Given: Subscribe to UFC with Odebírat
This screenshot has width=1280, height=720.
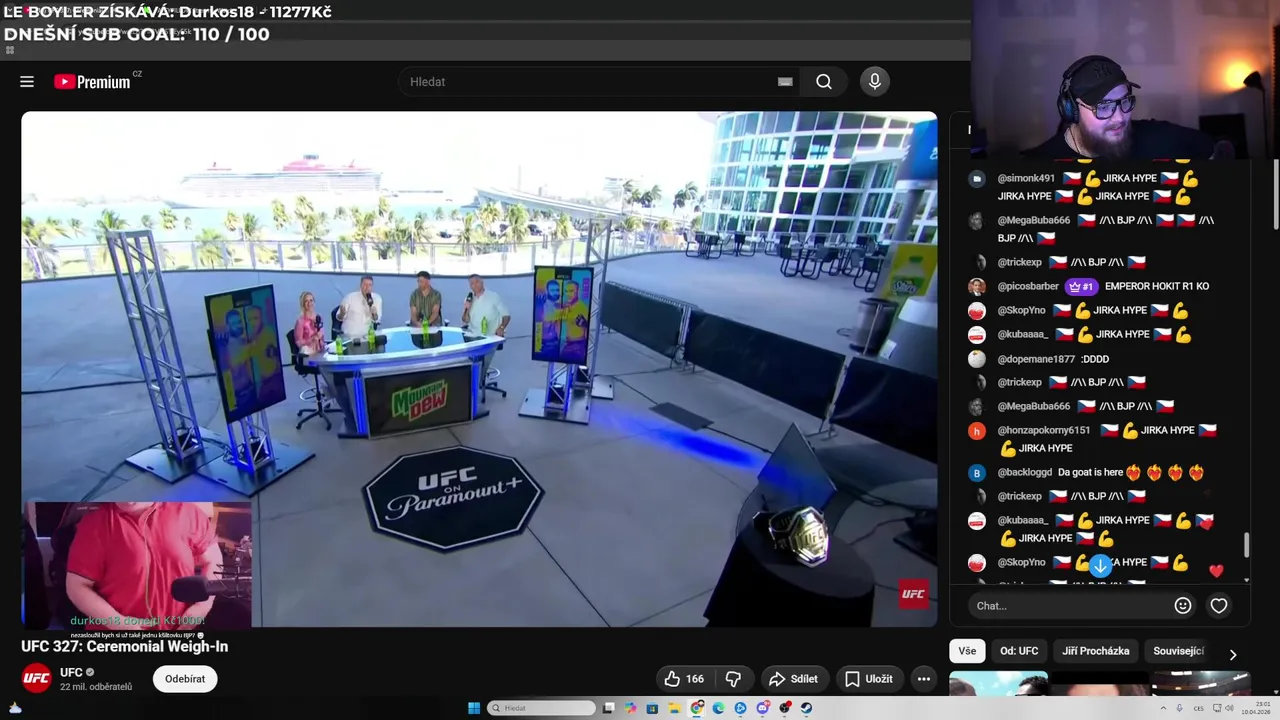Looking at the screenshot, I should [185, 679].
